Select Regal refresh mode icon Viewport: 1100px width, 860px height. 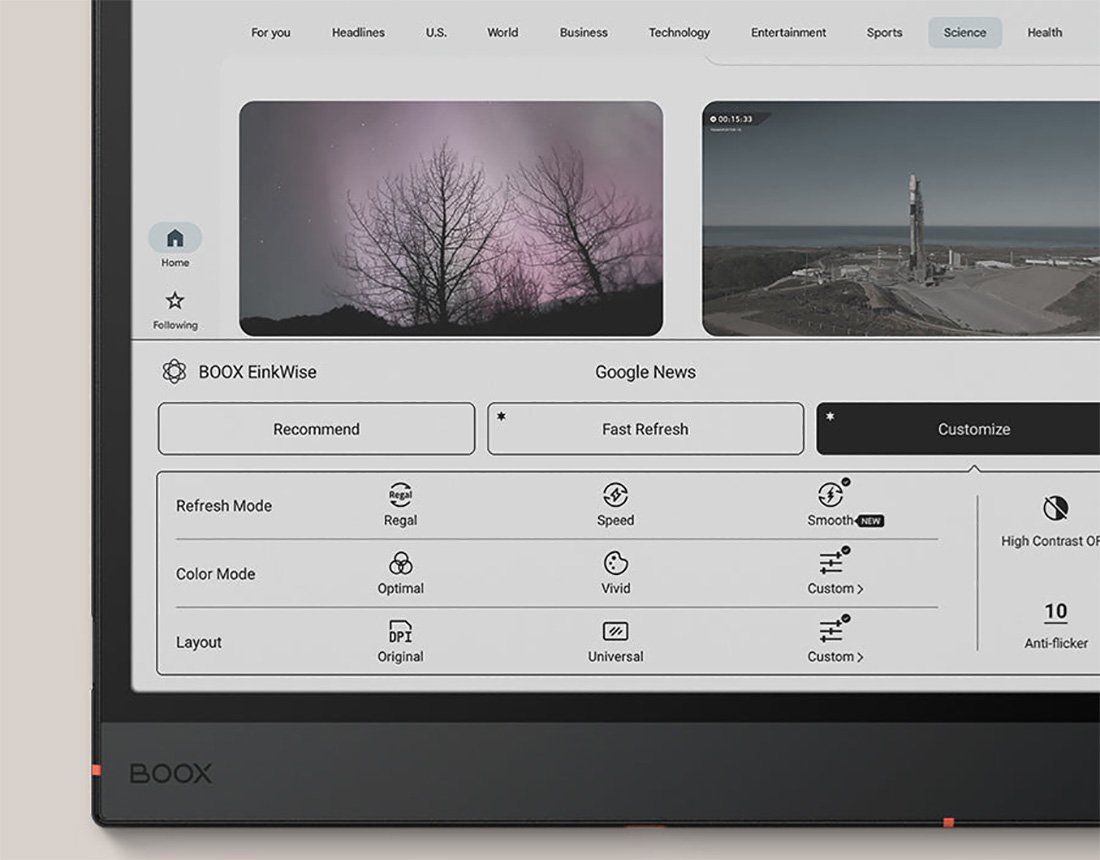[x=401, y=495]
